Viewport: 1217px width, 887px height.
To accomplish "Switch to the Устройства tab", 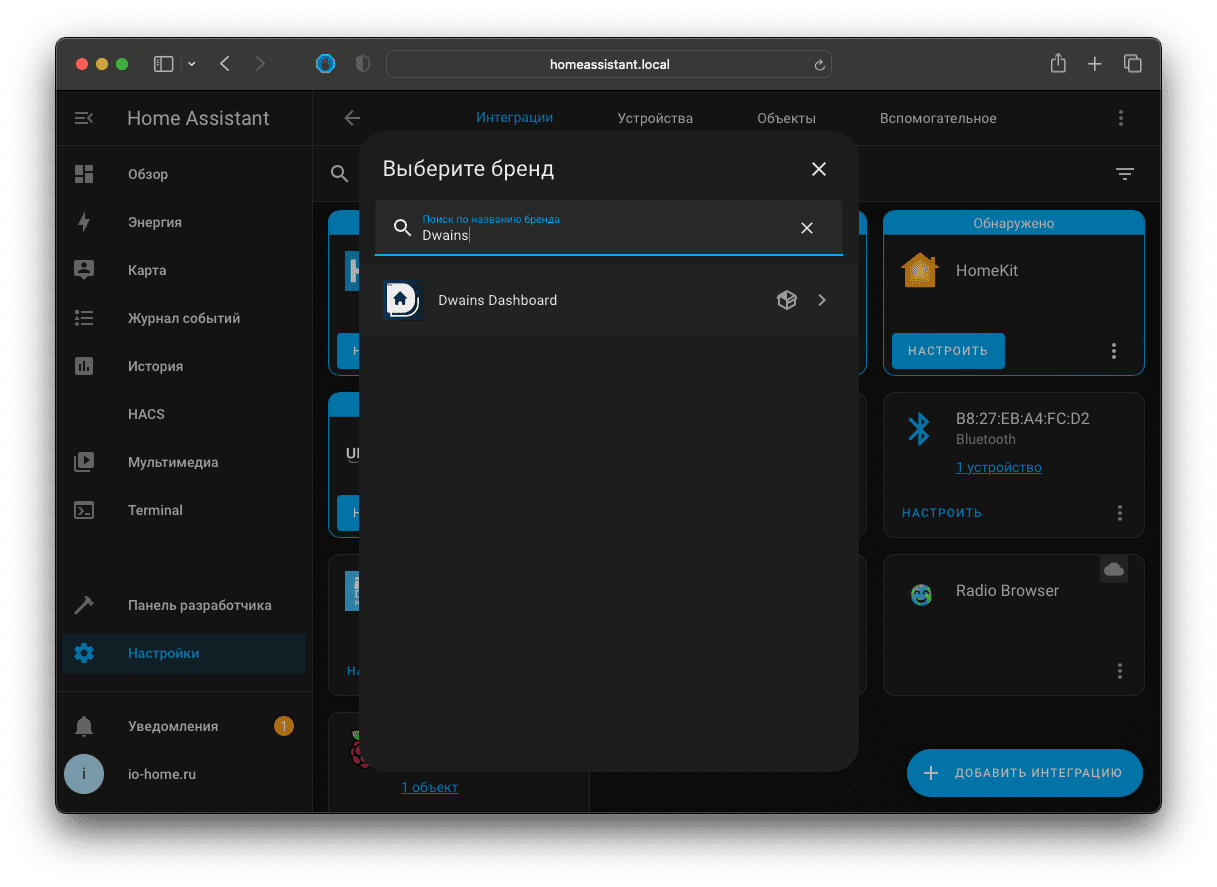I will 654,117.
